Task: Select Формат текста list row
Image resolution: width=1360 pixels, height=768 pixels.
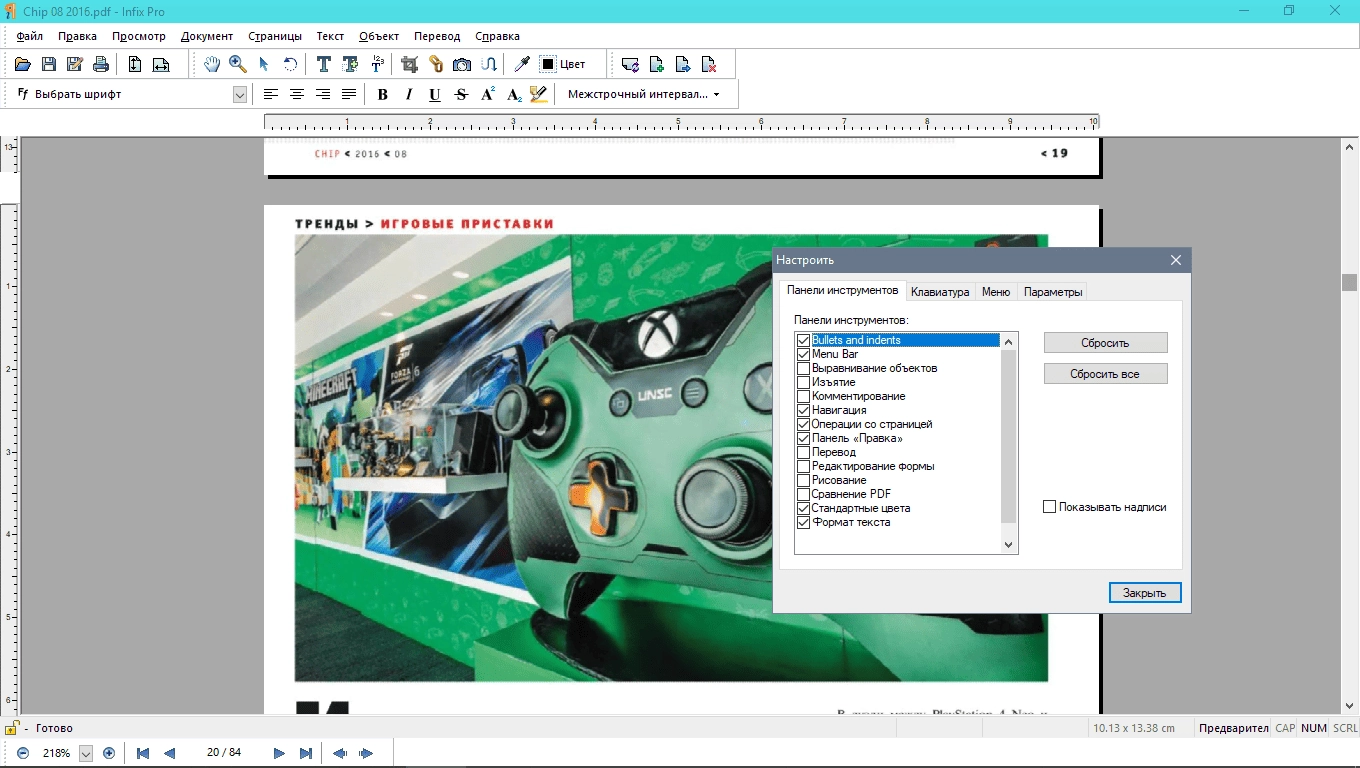Action: pos(897,522)
